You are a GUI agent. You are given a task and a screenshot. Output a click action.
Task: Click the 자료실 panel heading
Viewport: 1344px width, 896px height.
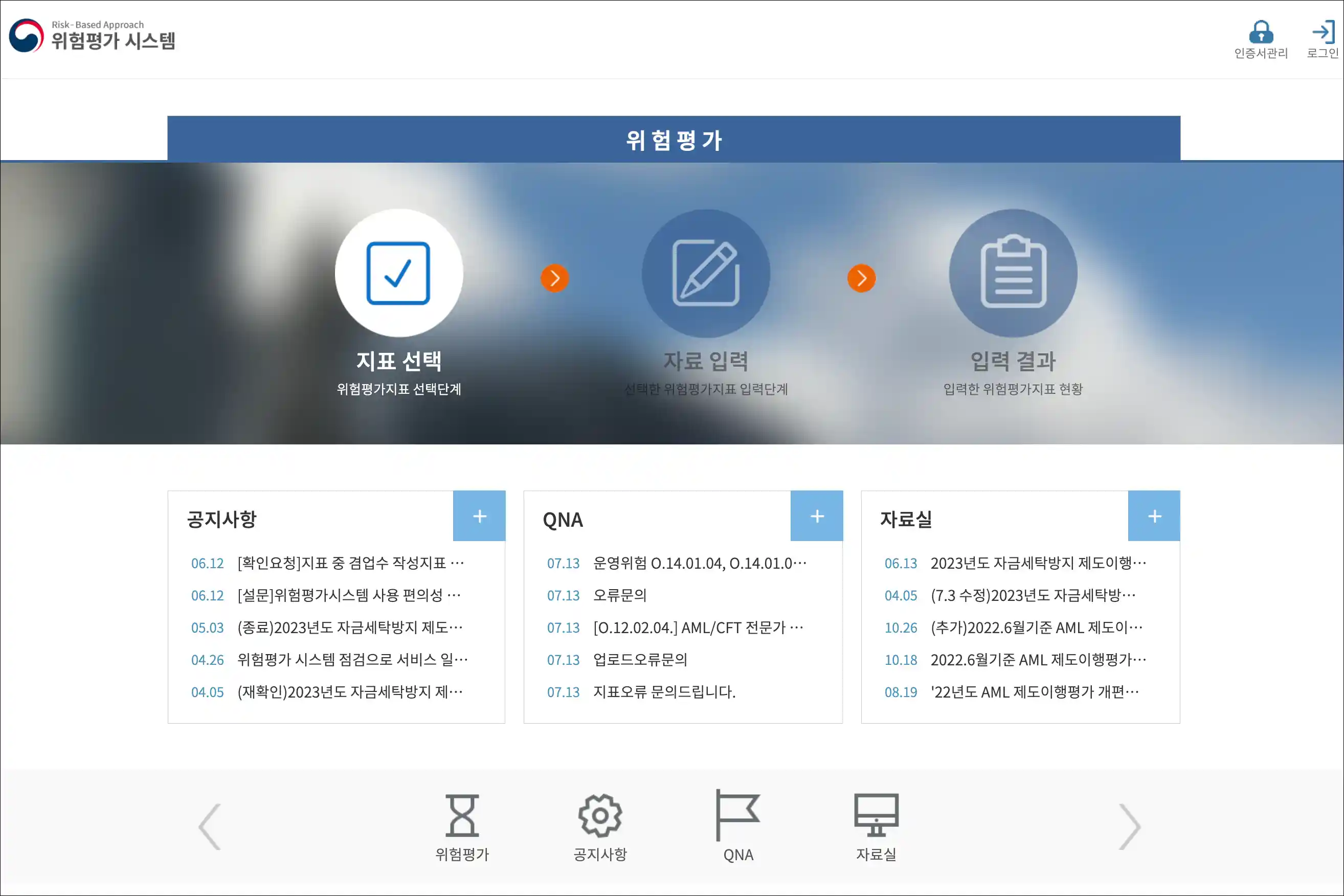click(x=906, y=519)
